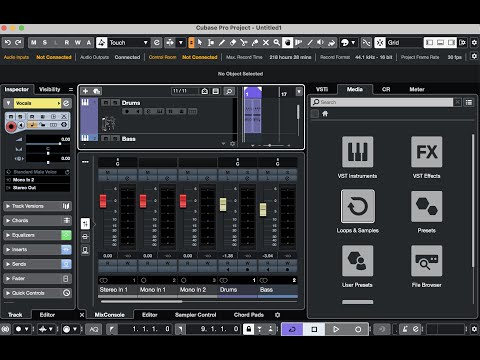Select the Play speaker tool
The image size is (480, 360).
point(320,43)
